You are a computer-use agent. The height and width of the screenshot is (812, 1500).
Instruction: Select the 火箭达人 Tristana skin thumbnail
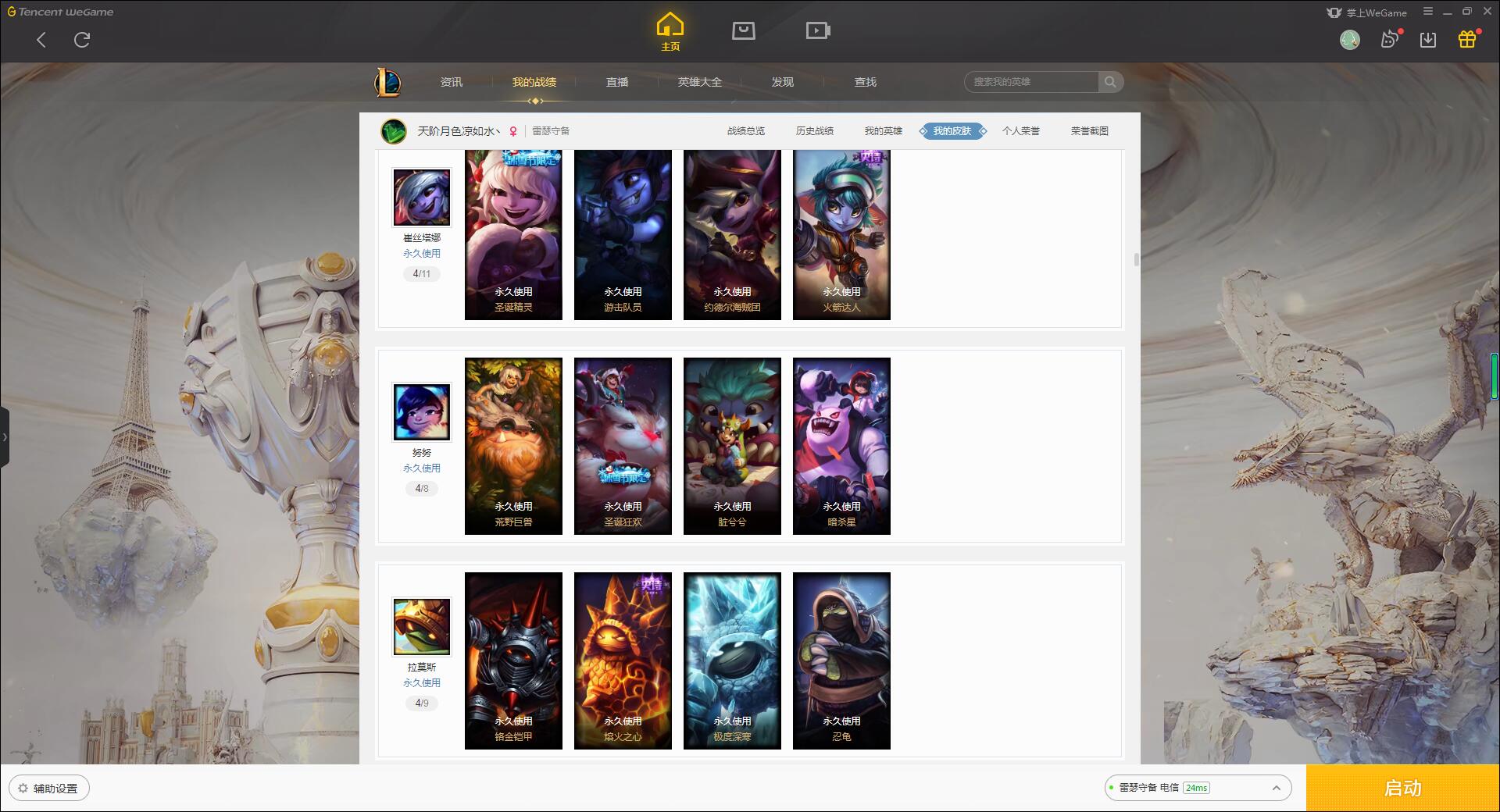[x=841, y=235]
